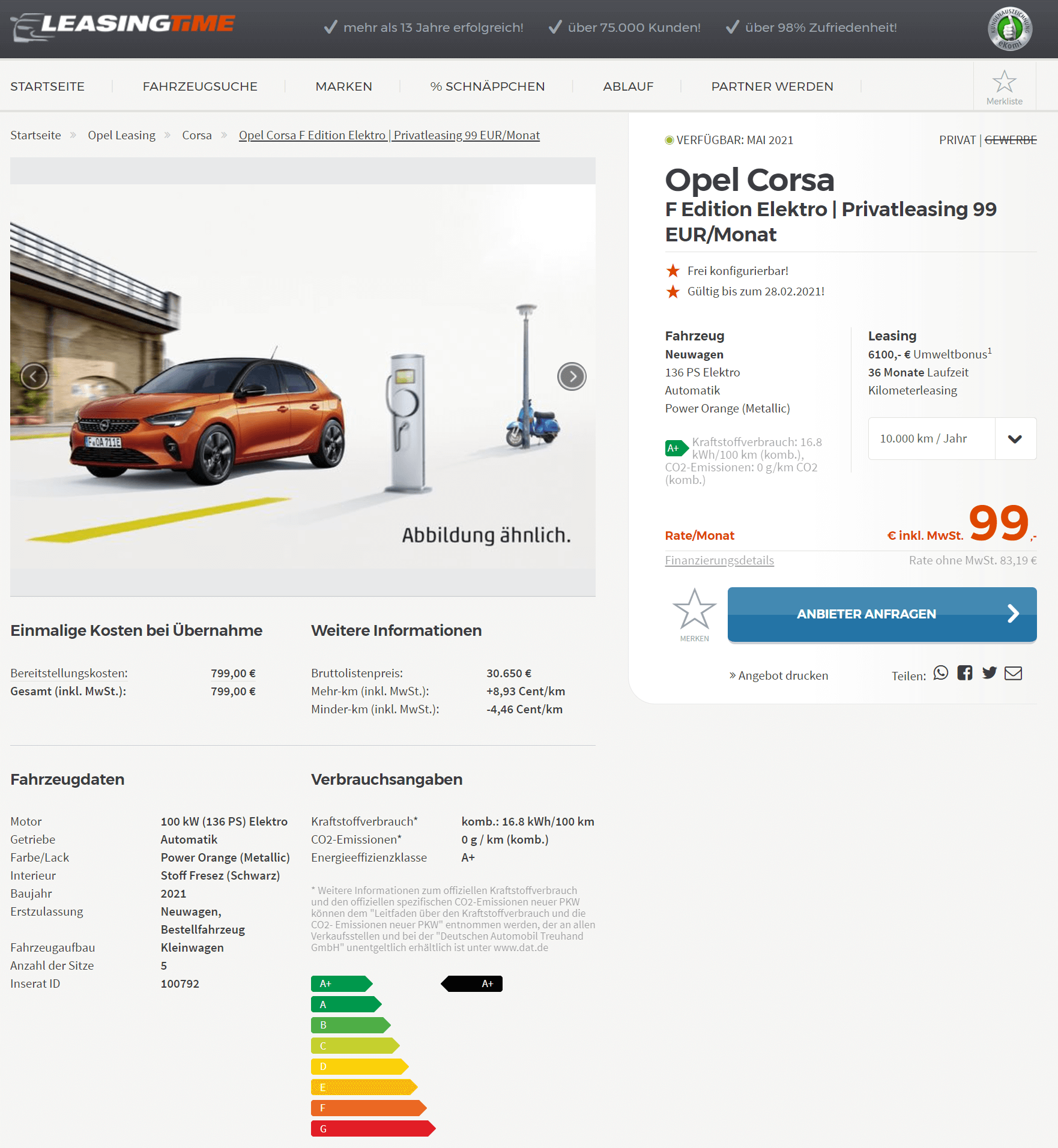Image resolution: width=1058 pixels, height=1148 pixels.
Task: Share offer via Facebook icon
Action: [x=965, y=673]
